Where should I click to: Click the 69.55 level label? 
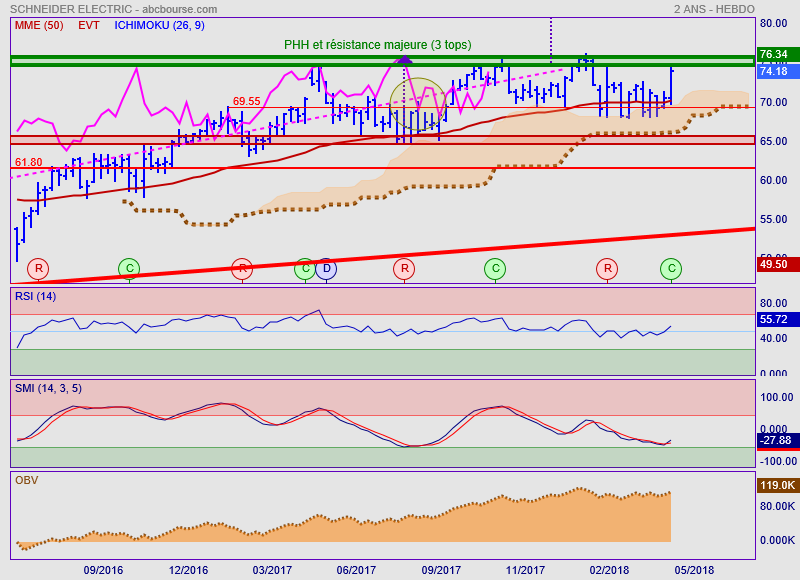click(x=246, y=101)
